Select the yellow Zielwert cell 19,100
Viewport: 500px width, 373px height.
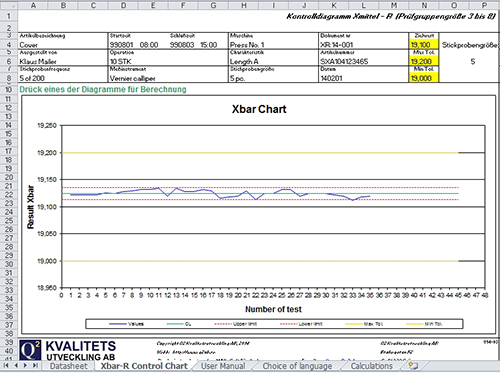[424, 44]
